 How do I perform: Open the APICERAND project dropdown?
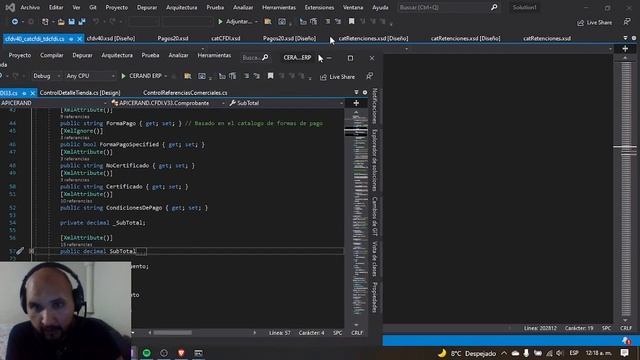(x=53, y=103)
